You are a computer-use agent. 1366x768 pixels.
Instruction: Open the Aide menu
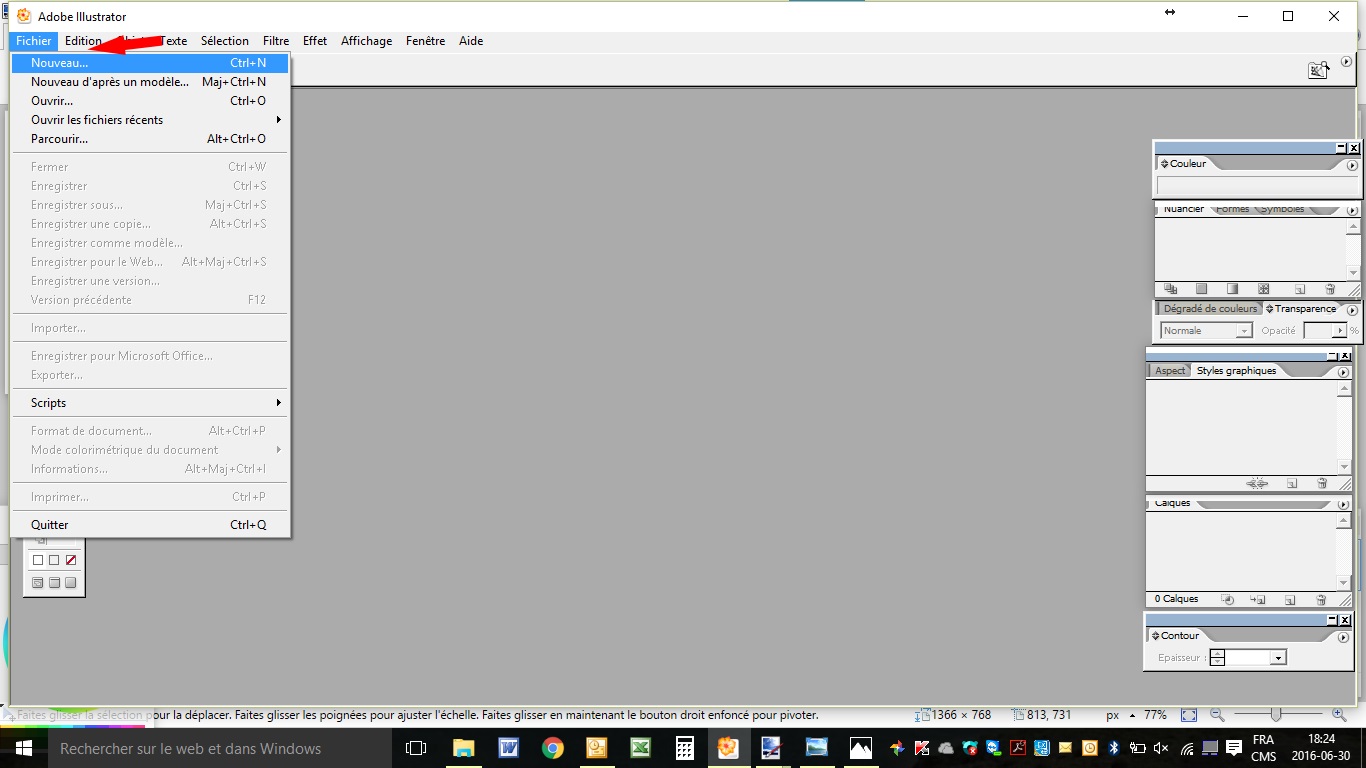[x=471, y=41]
